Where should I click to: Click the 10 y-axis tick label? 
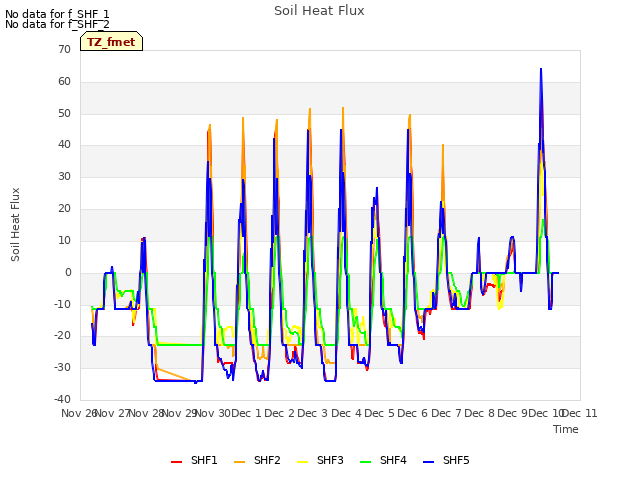click(64, 240)
